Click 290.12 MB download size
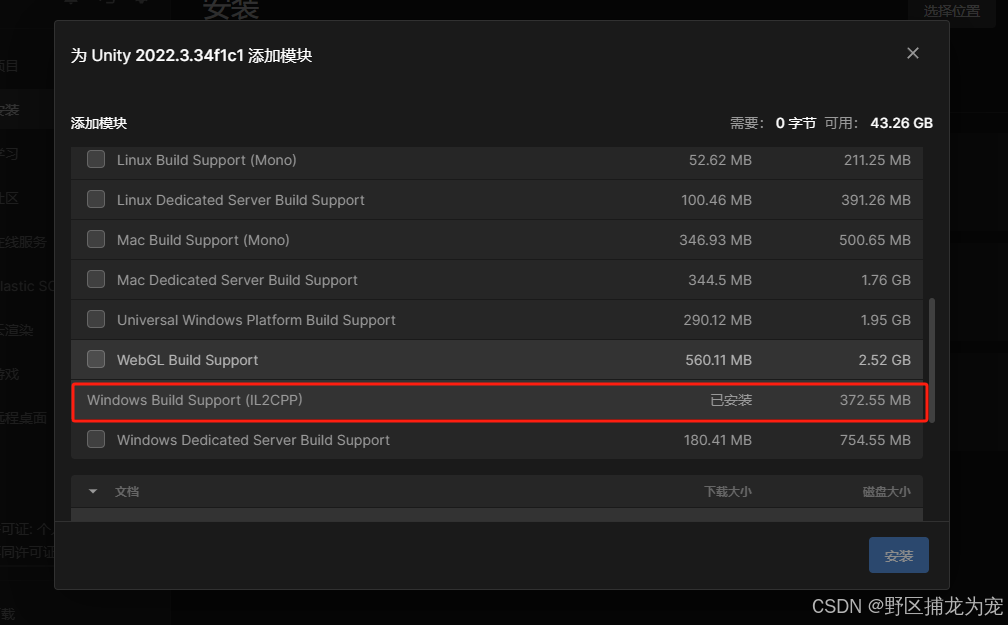The image size is (1008, 625). tap(717, 320)
